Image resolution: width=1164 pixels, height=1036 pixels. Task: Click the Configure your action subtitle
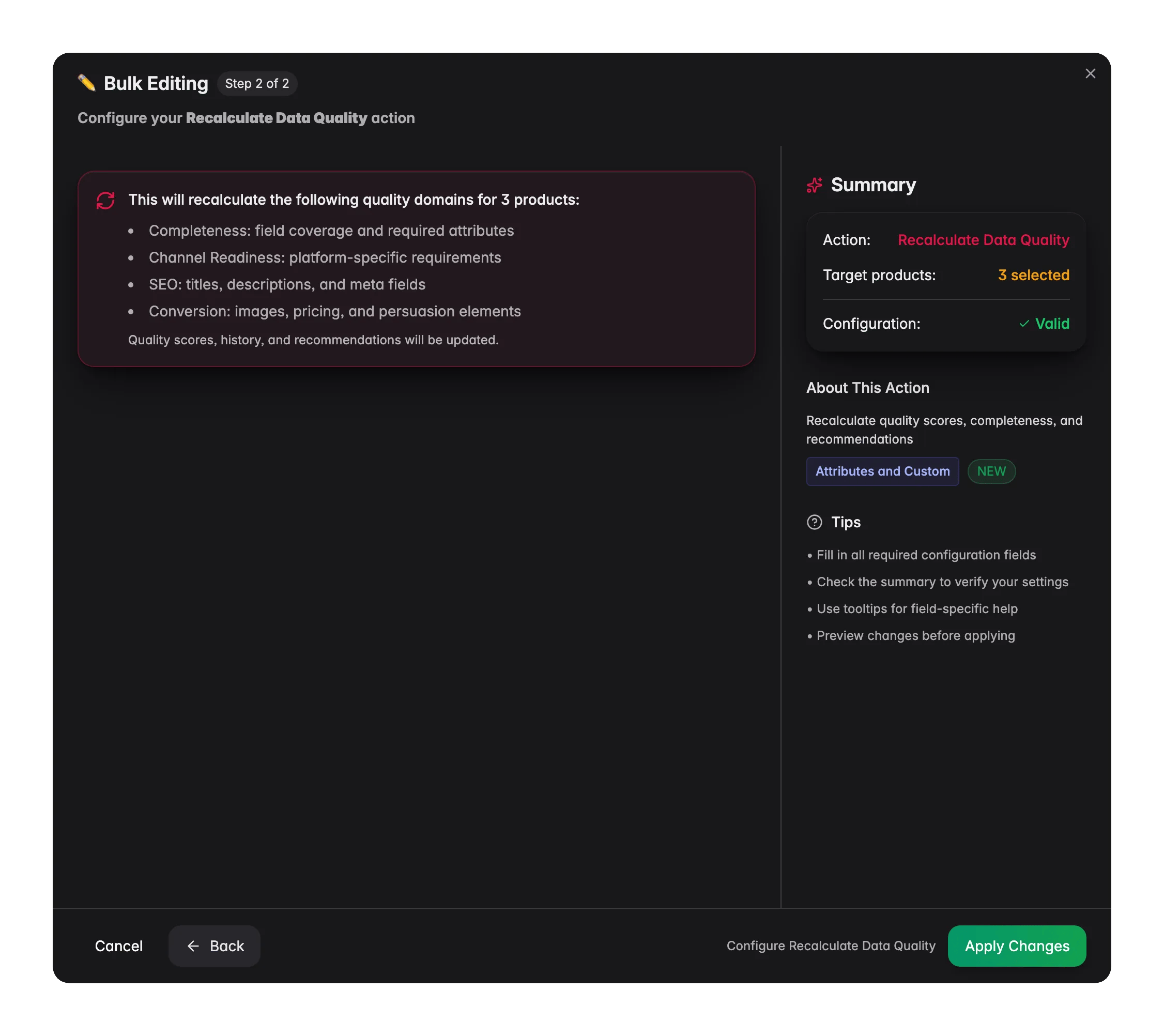coord(246,118)
